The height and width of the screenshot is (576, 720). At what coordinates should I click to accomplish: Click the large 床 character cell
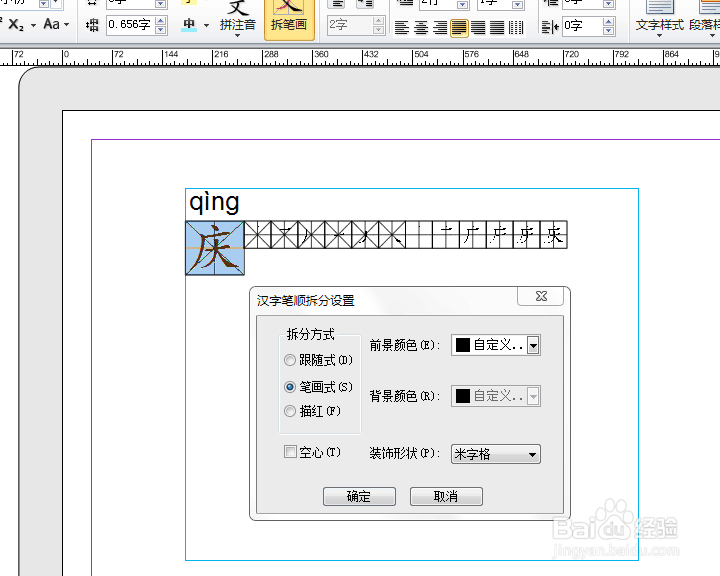215,248
